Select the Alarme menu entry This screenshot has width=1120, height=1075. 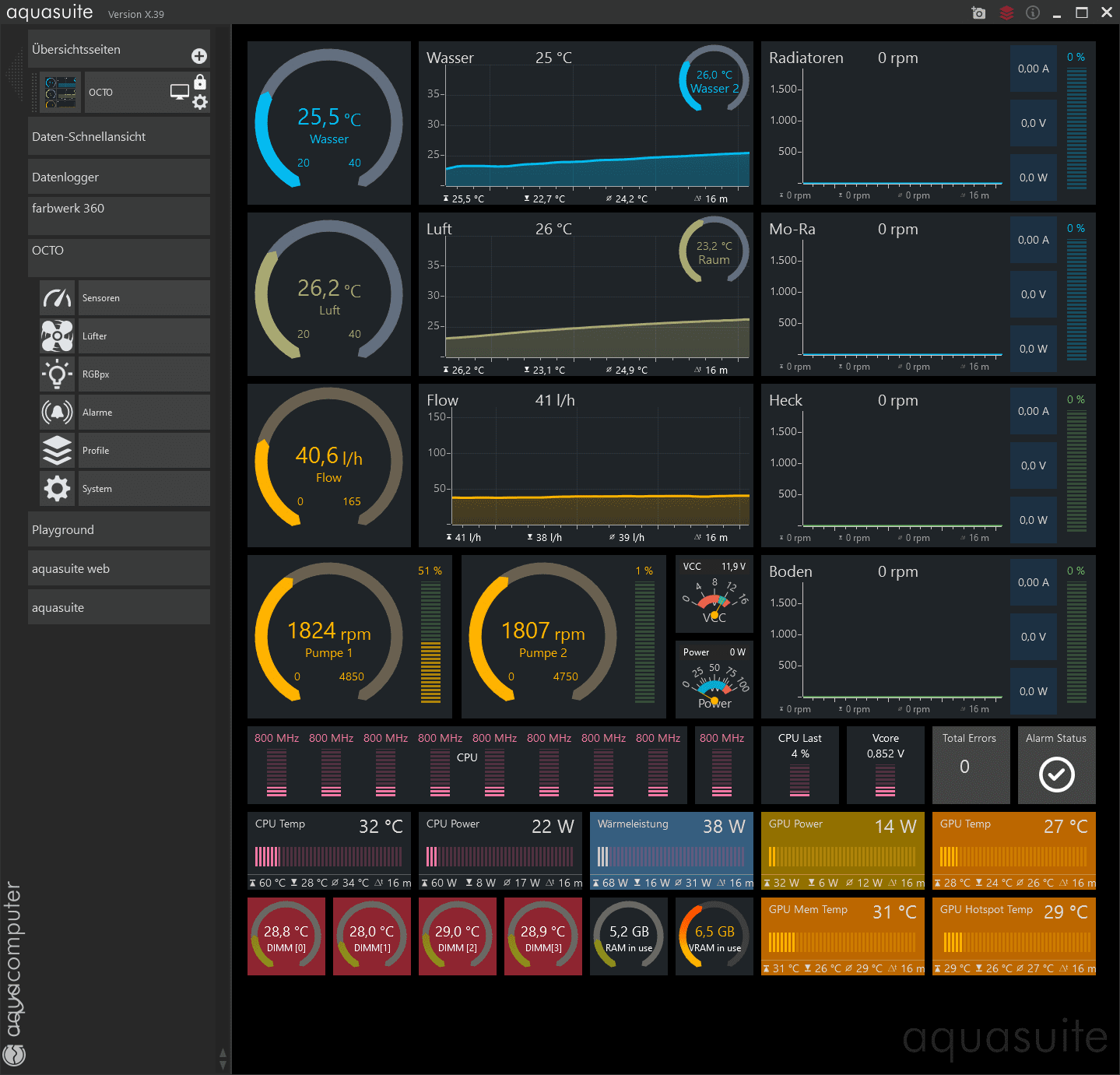point(144,413)
